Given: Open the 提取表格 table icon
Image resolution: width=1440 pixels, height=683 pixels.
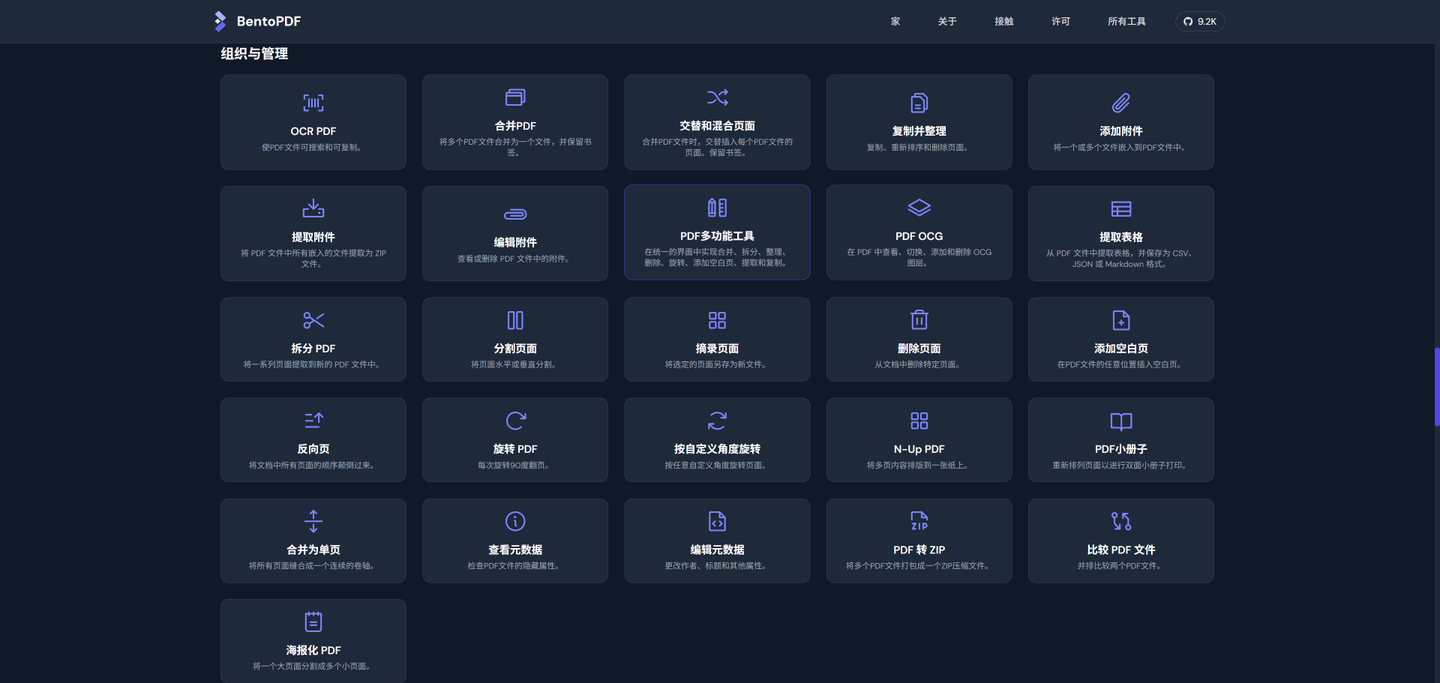Looking at the screenshot, I should (x=1121, y=207).
